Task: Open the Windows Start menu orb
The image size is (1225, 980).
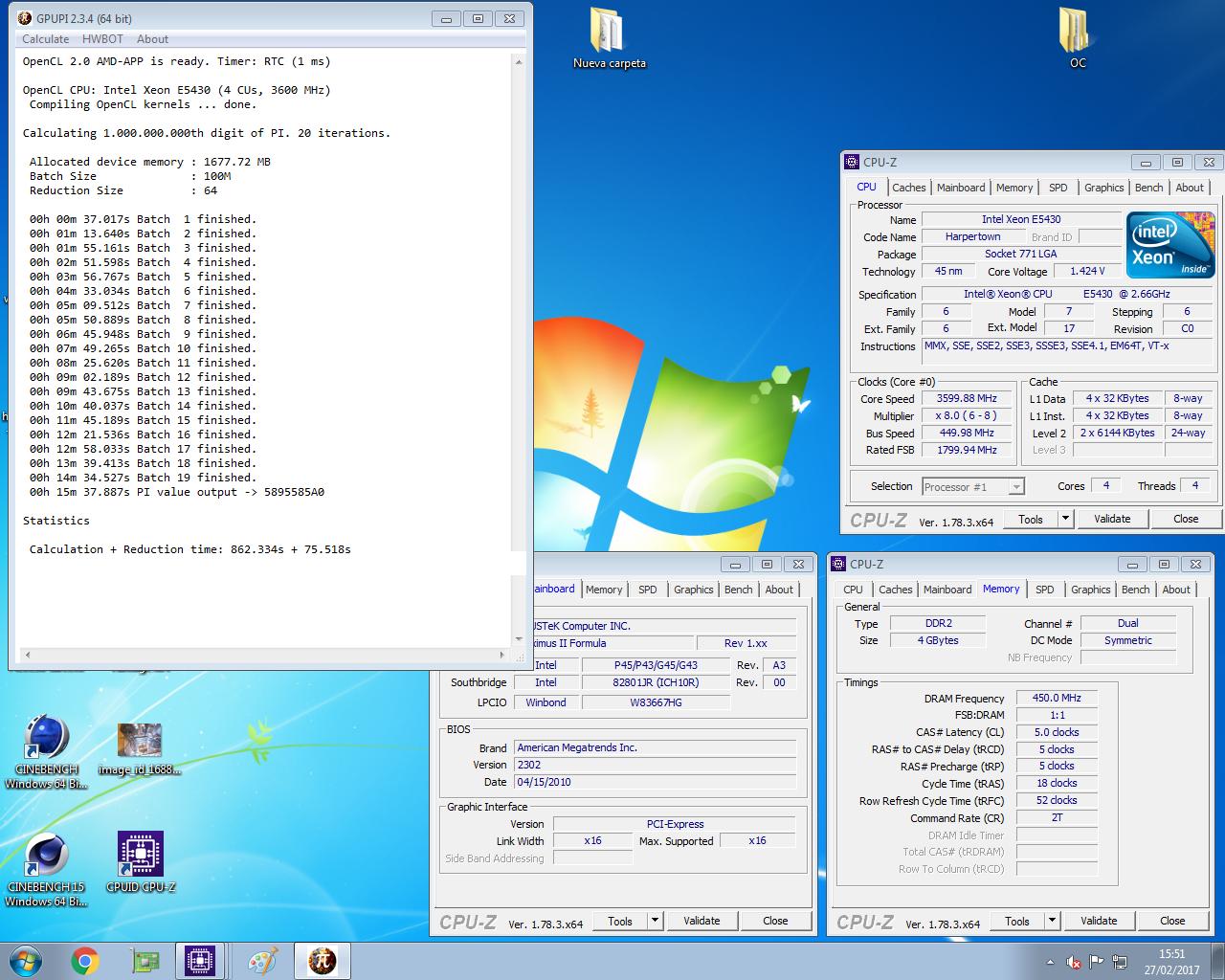Action: 26,961
